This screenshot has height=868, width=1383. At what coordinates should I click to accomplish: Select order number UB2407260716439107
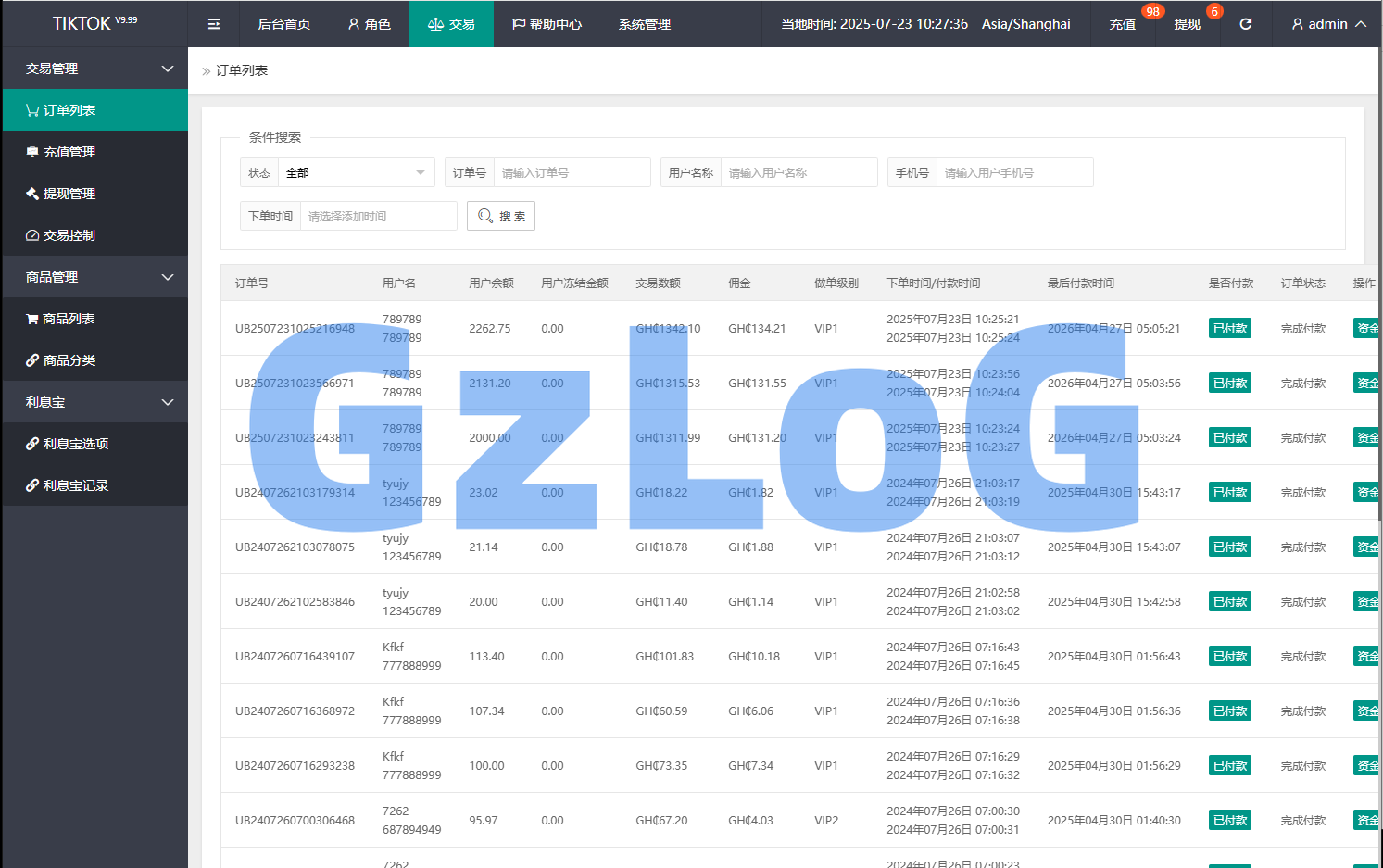point(295,656)
